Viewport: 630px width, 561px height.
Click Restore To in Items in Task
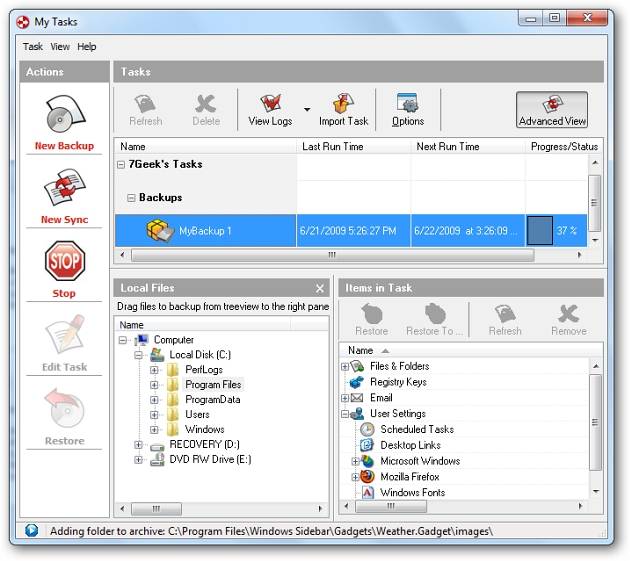pyautogui.click(x=435, y=319)
